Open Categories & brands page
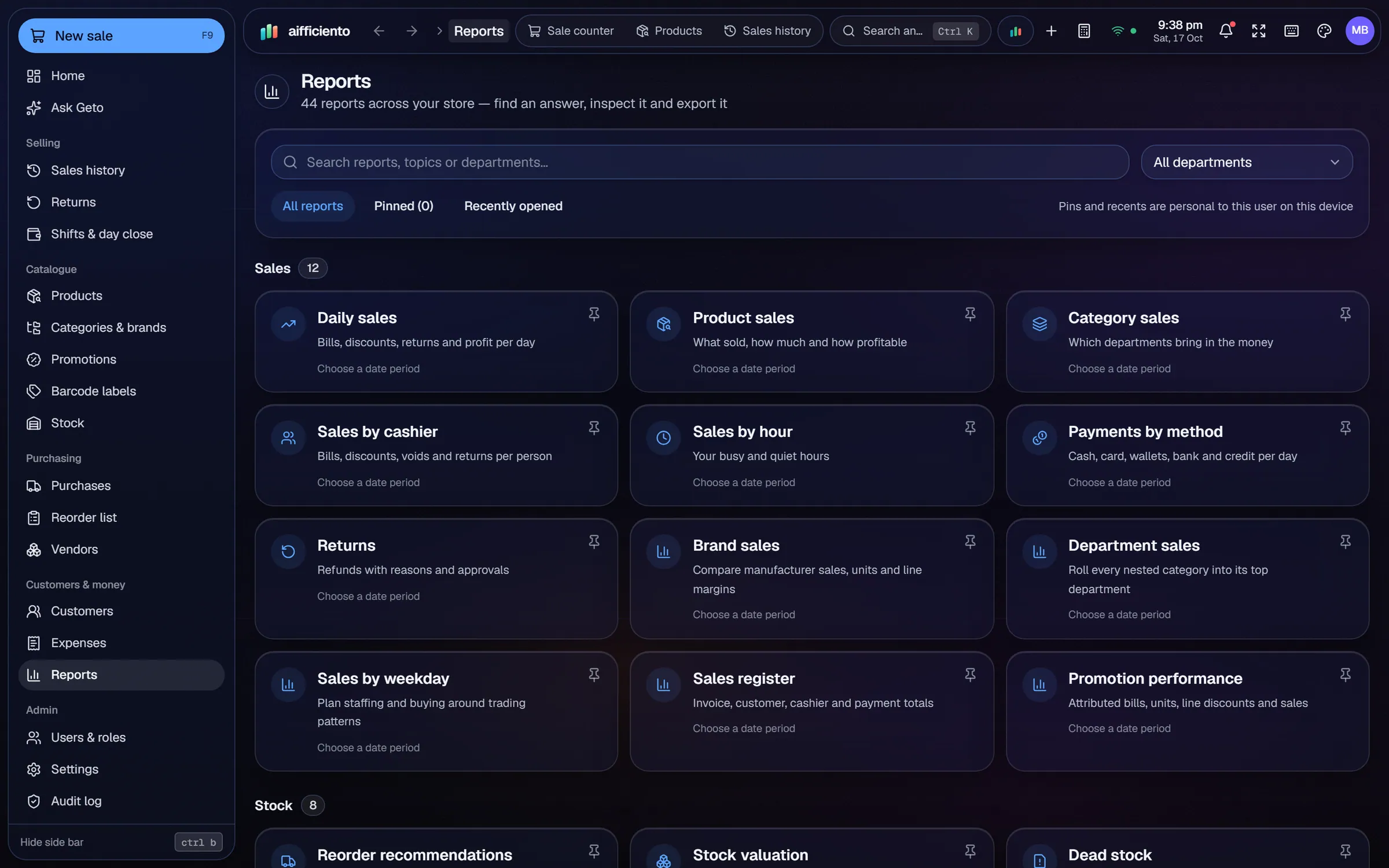 click(122, 328)
